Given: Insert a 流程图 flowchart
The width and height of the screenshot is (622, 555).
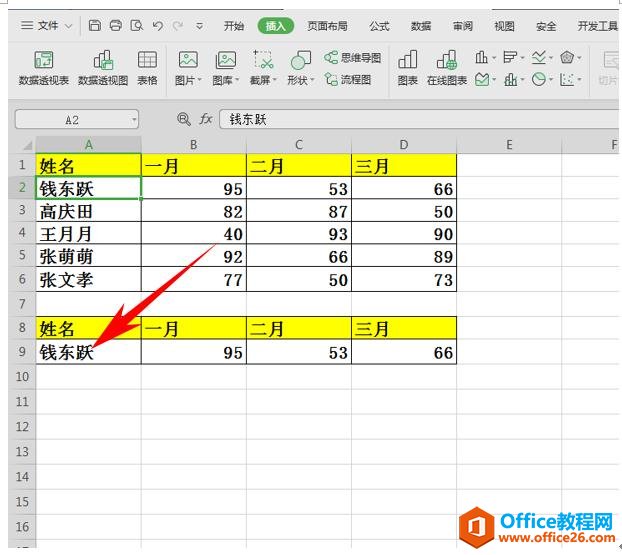Looking at the screenshot, I should [348, 79].
